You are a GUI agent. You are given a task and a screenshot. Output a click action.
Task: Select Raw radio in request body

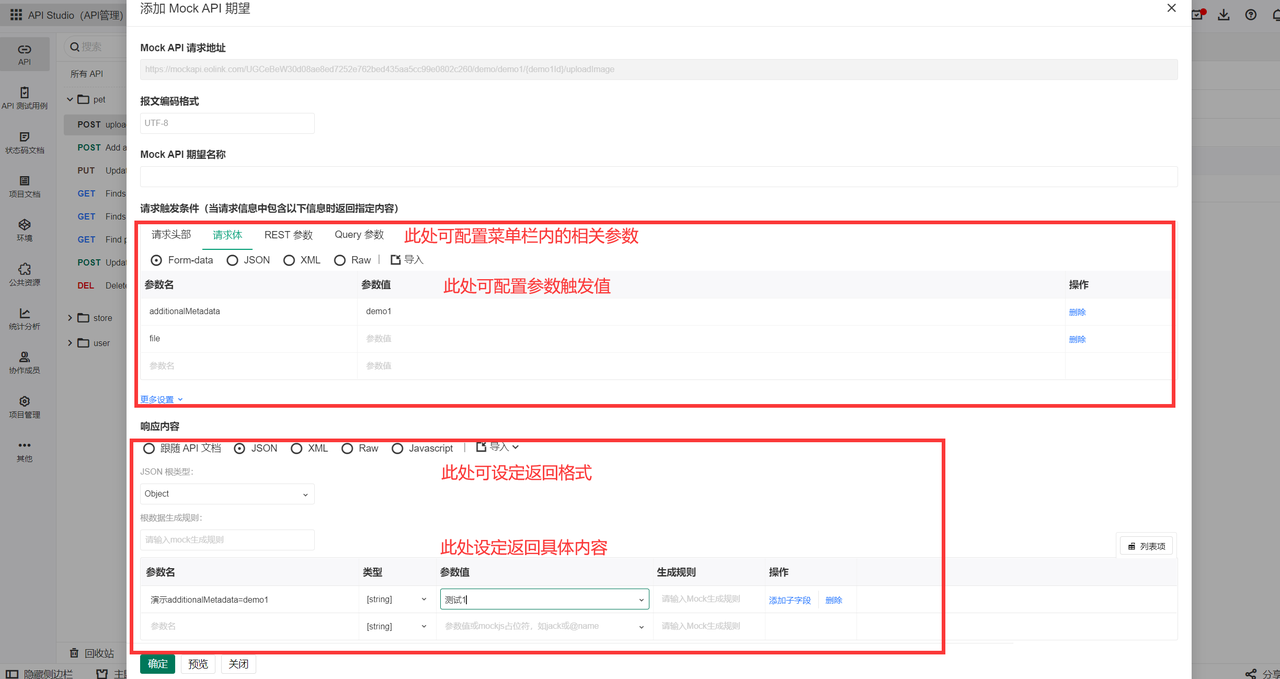point(340,260)
